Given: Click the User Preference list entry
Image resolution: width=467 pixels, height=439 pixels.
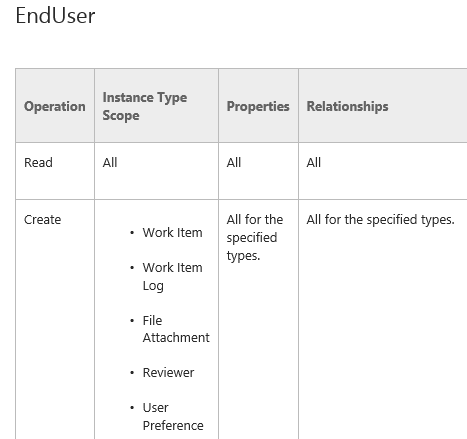Looking at the screenshot, I should 173,417.
